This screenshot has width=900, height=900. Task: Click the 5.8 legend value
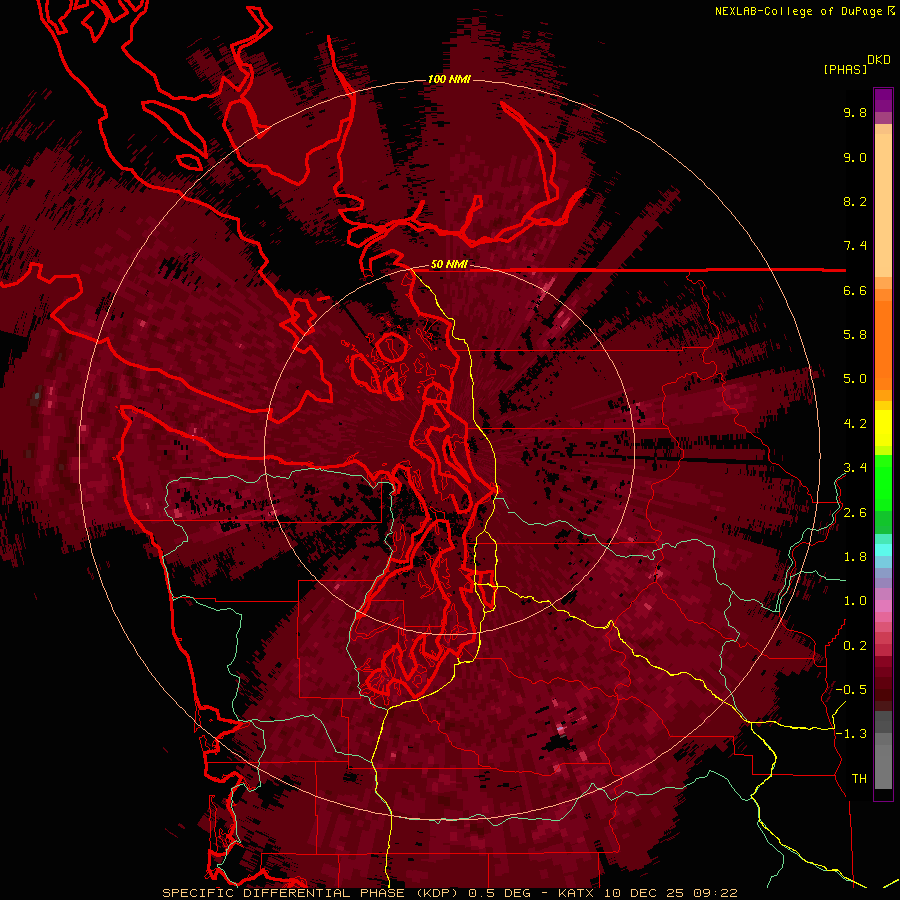(855, 335)
